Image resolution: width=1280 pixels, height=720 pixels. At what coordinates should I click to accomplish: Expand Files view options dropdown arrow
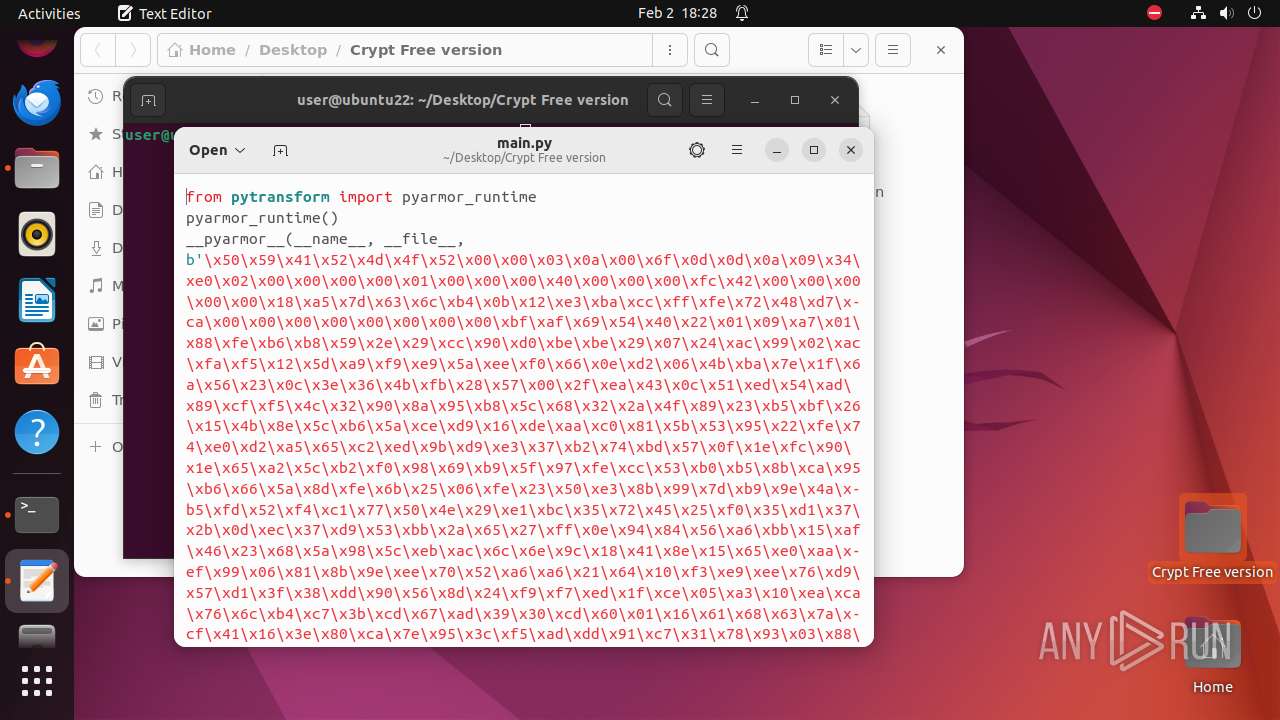[855, 50]
